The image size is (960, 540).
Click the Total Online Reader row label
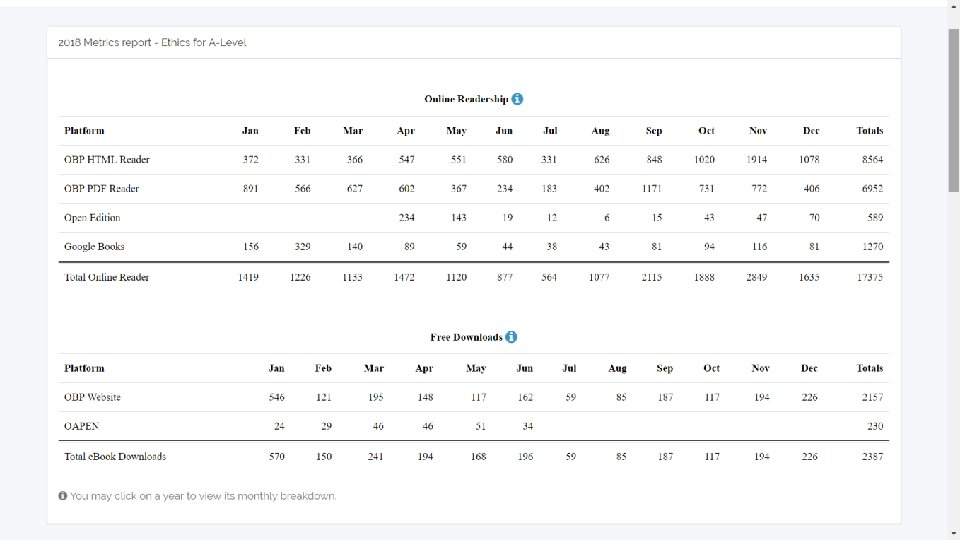106,277
